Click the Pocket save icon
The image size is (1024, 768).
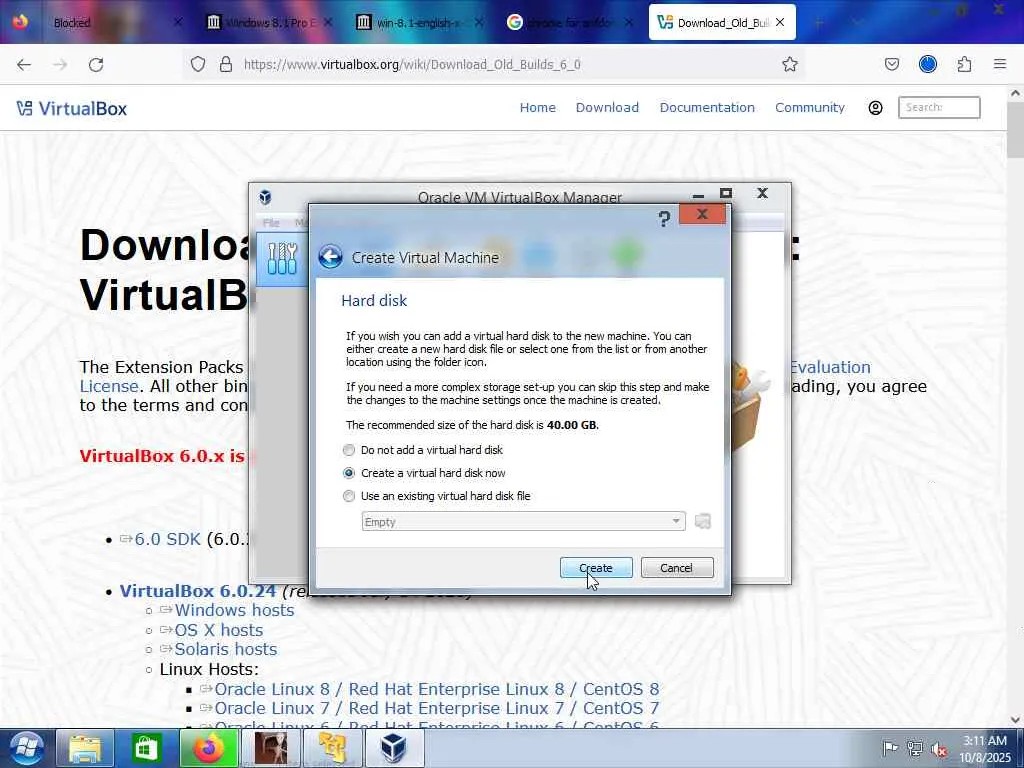click(x=891, y=64)
